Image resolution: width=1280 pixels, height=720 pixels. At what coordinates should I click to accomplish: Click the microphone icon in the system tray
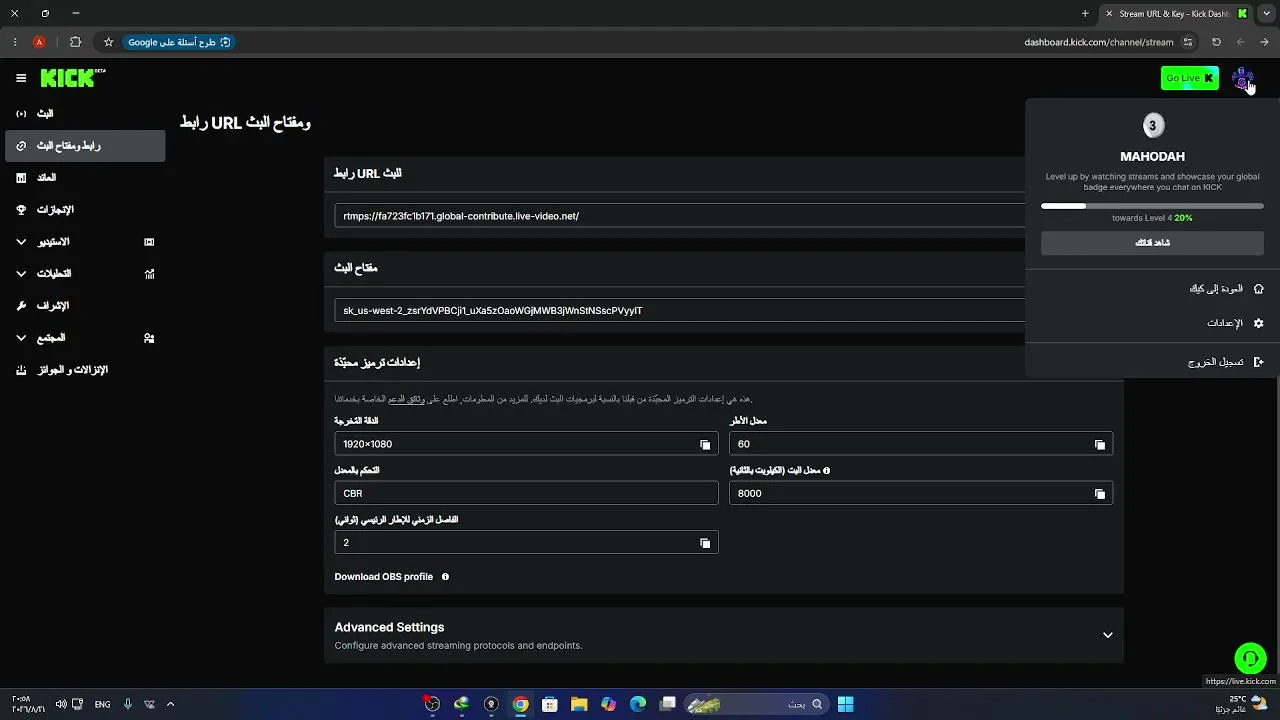pyautogui.click(x=127, y=704)
